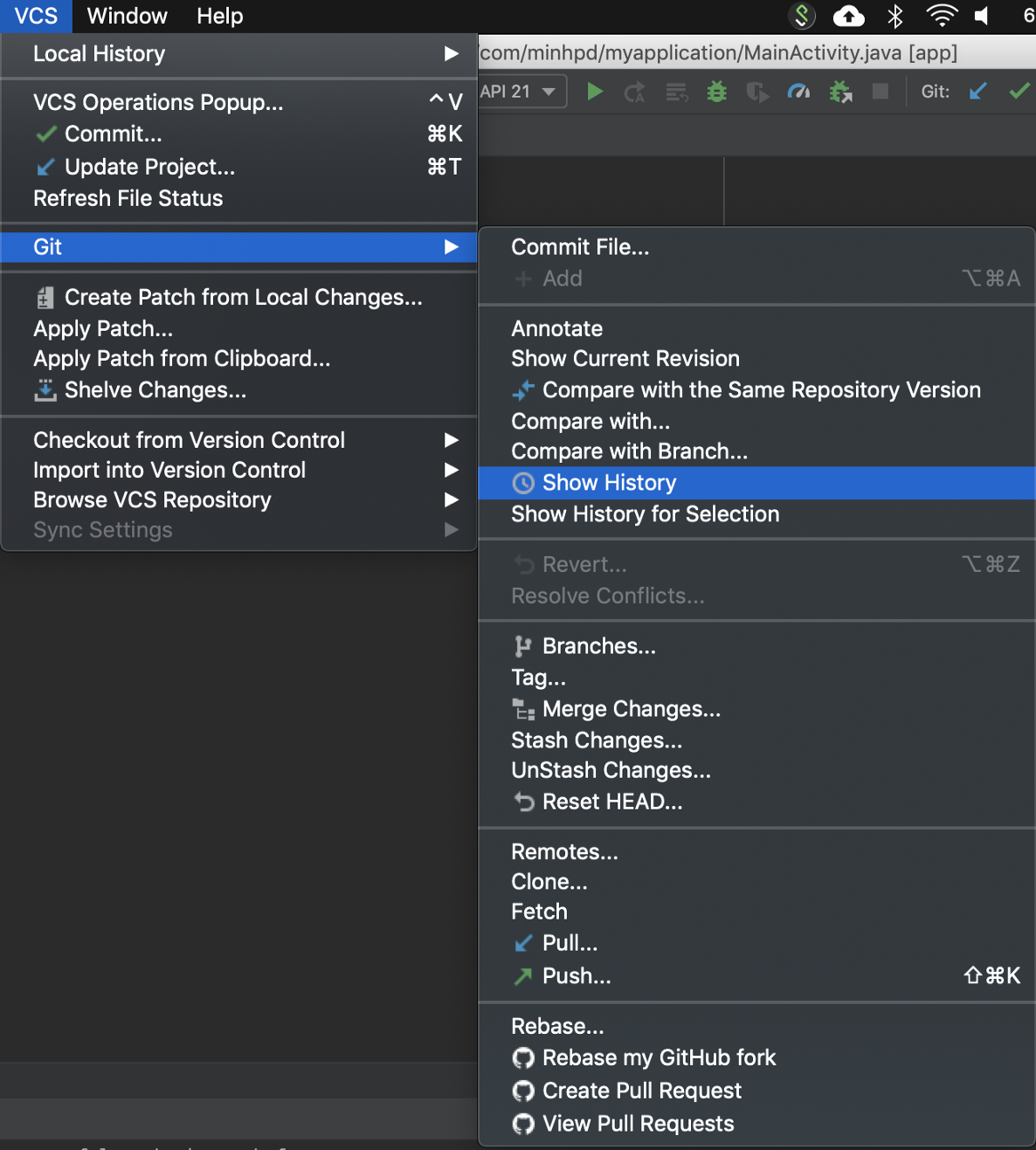
Task: Click Create Pull Request menu entry
Action: [x=641, y=1091]
